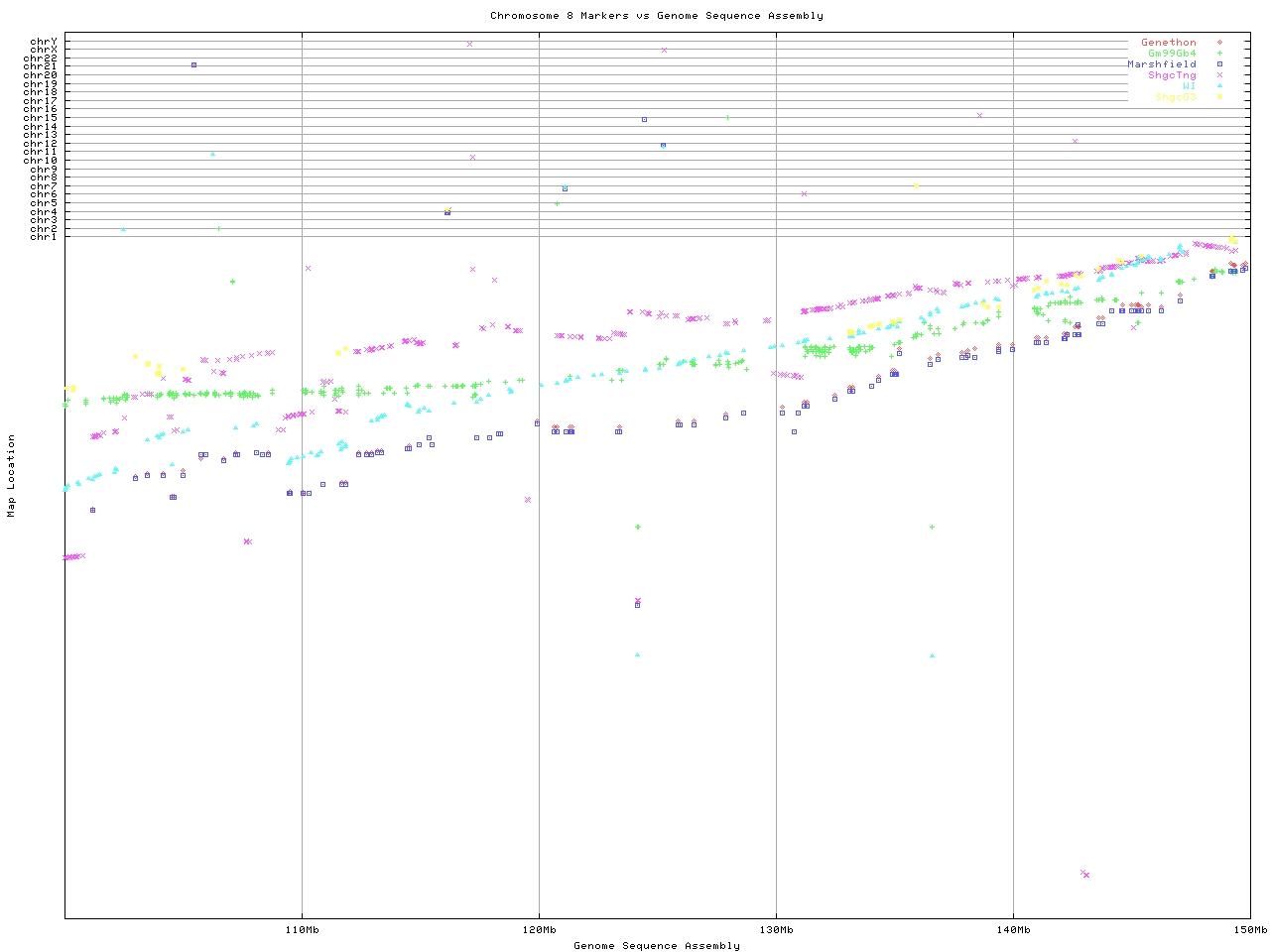This screenshot has width=1270, height=952.
Task: Click the Marshfield blue square legend marker
Action: [x=1218, y=64]
